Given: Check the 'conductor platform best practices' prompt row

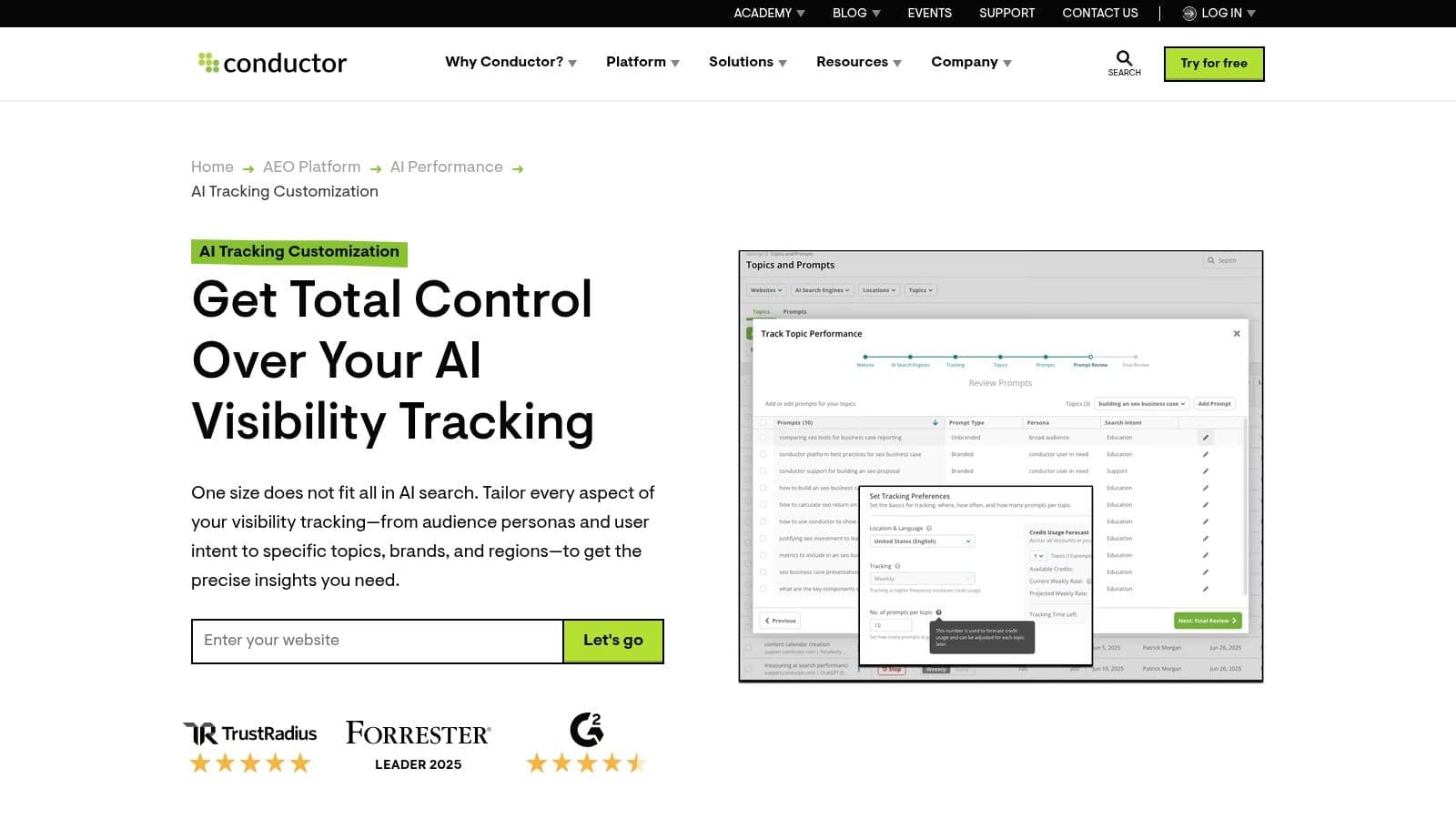Looking at the screenshot, I should (x=763, y=454).
